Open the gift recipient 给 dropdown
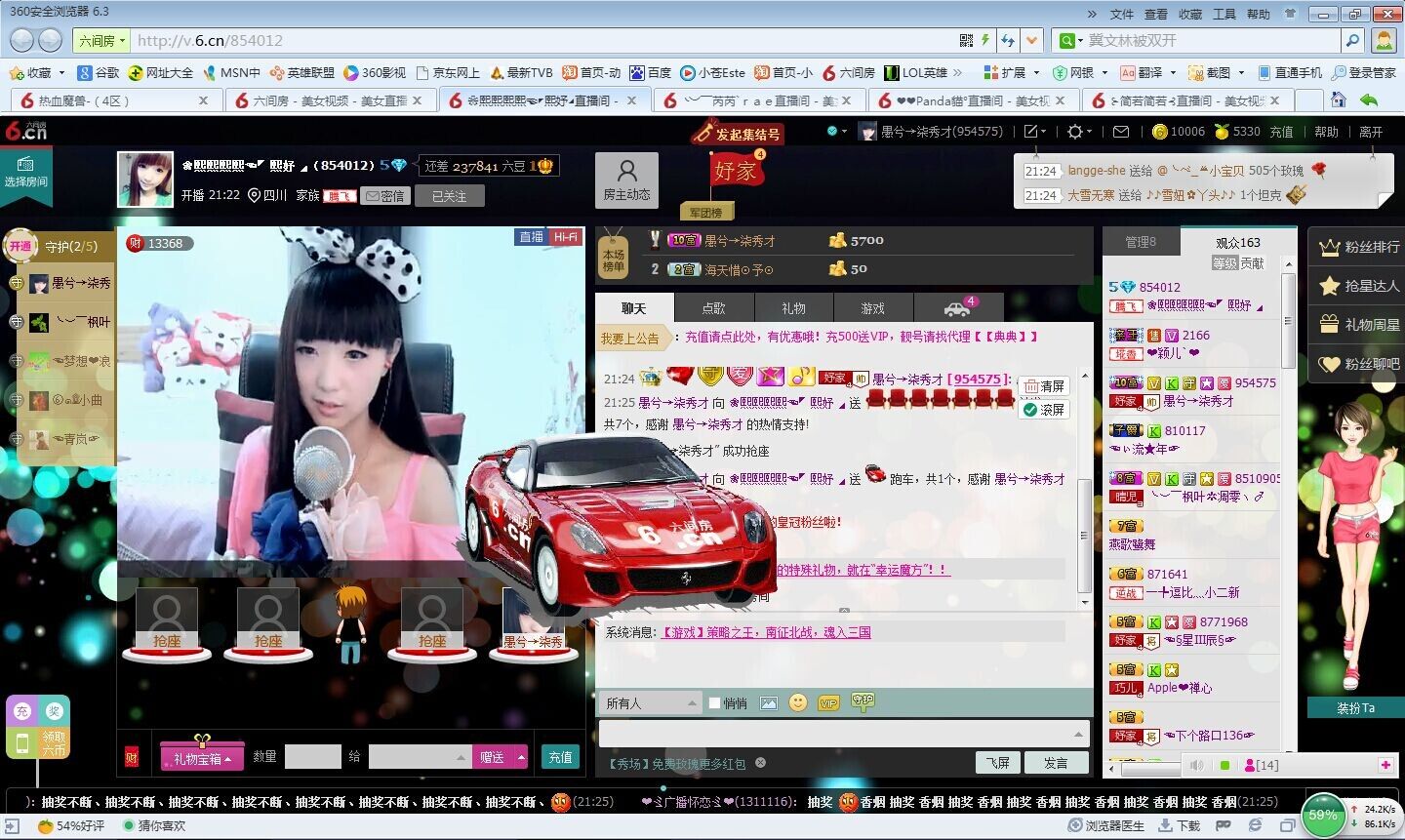The image size is (1405, 840). pos(421,757)
